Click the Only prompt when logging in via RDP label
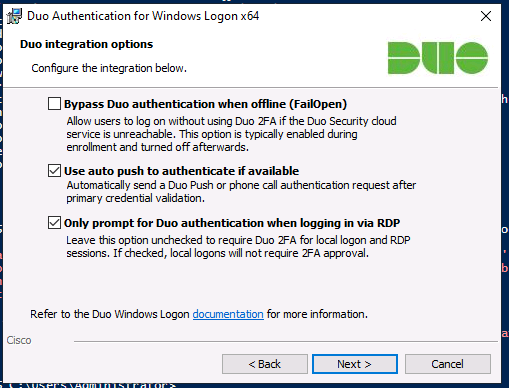 click(x=232, y=223)
